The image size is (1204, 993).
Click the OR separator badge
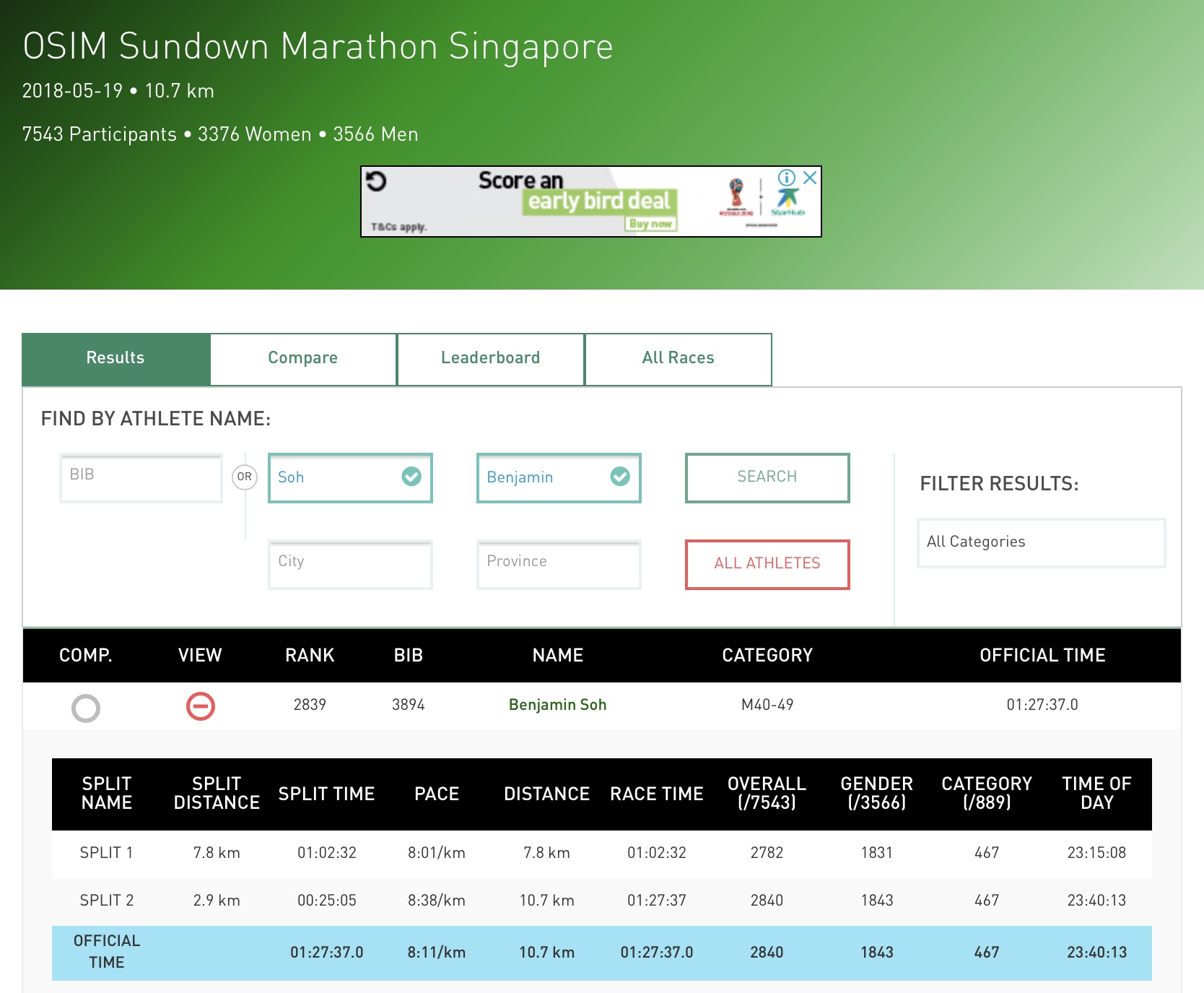pos(245,477)
